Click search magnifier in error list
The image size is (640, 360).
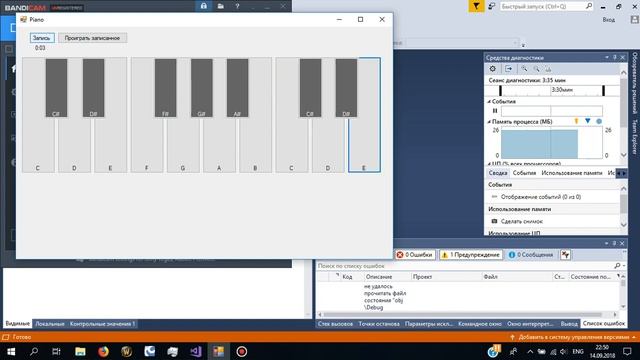point(617,266)
